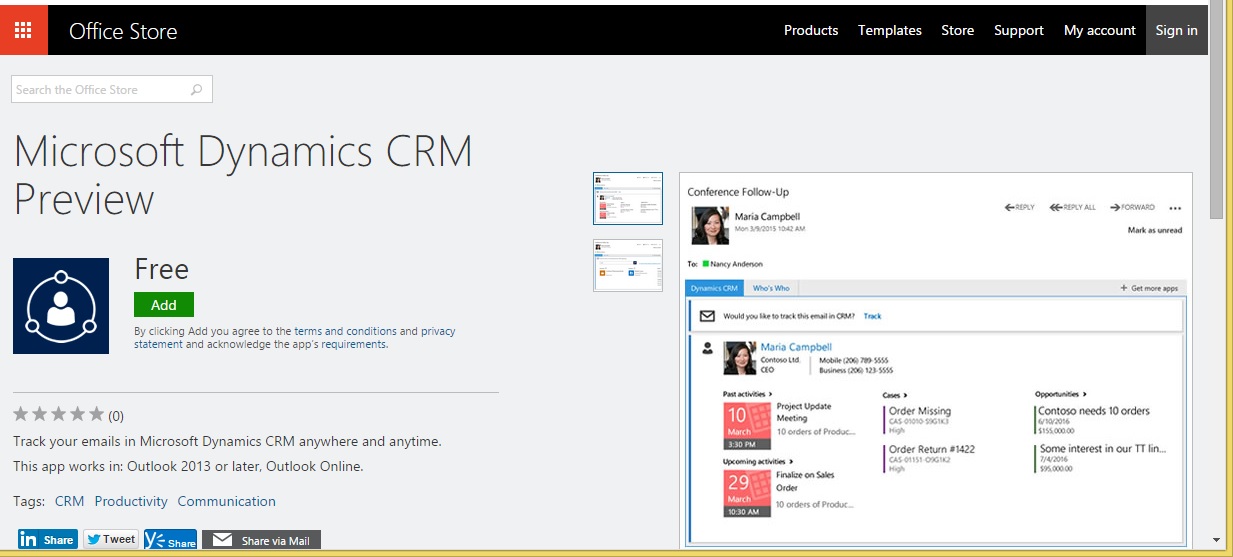The width and height of the screenshot is (1233, 557).
Task: Share on Yammer
Action: [170, 540]
